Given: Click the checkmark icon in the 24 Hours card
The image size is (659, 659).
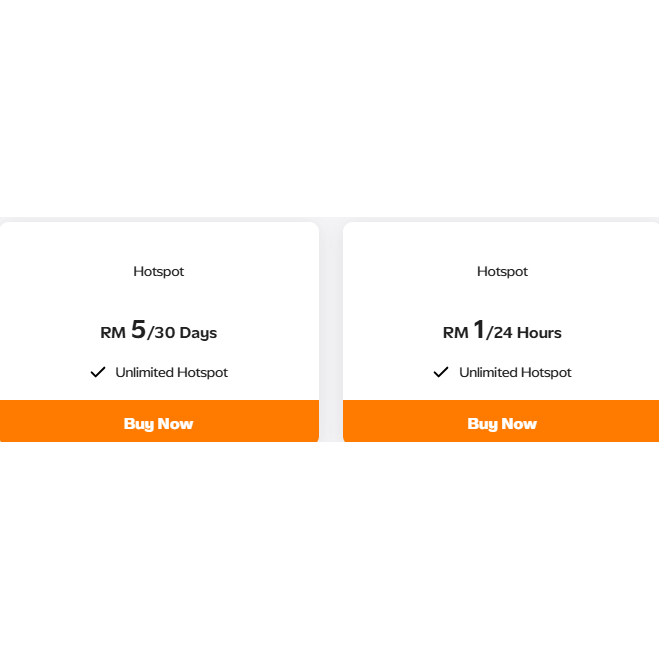Looking at the screenshot, I should coord(441,372).
